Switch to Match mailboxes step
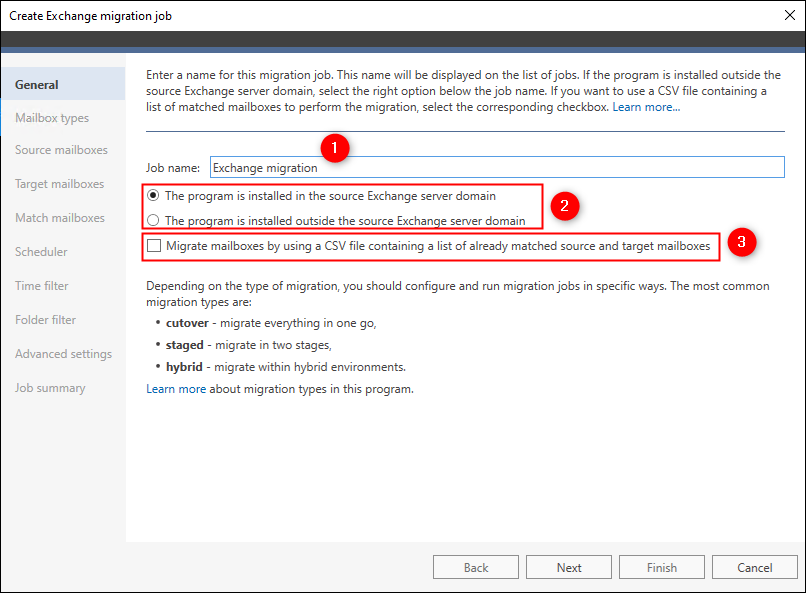 click(60, 218)
